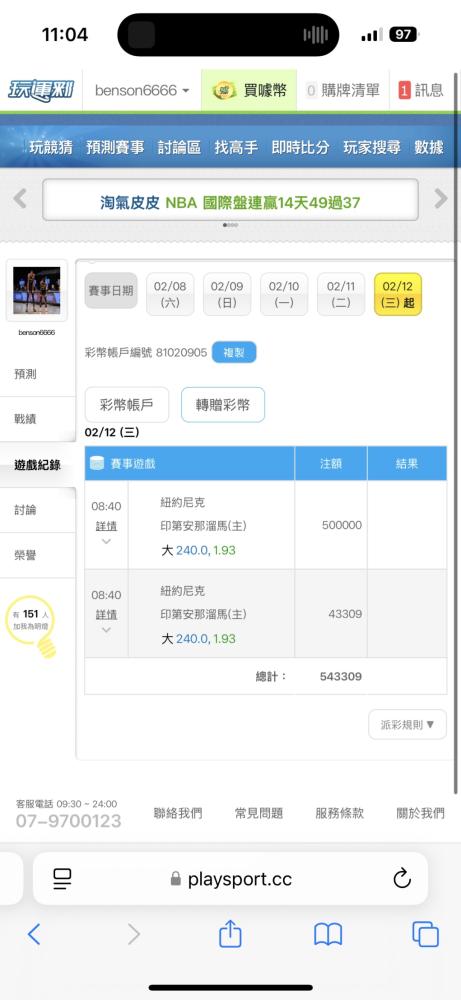The image size is (461, 1000).
Task: Open 預測賽事 in navigation menu
Action: pyautogui.click(x=115, y=147)
